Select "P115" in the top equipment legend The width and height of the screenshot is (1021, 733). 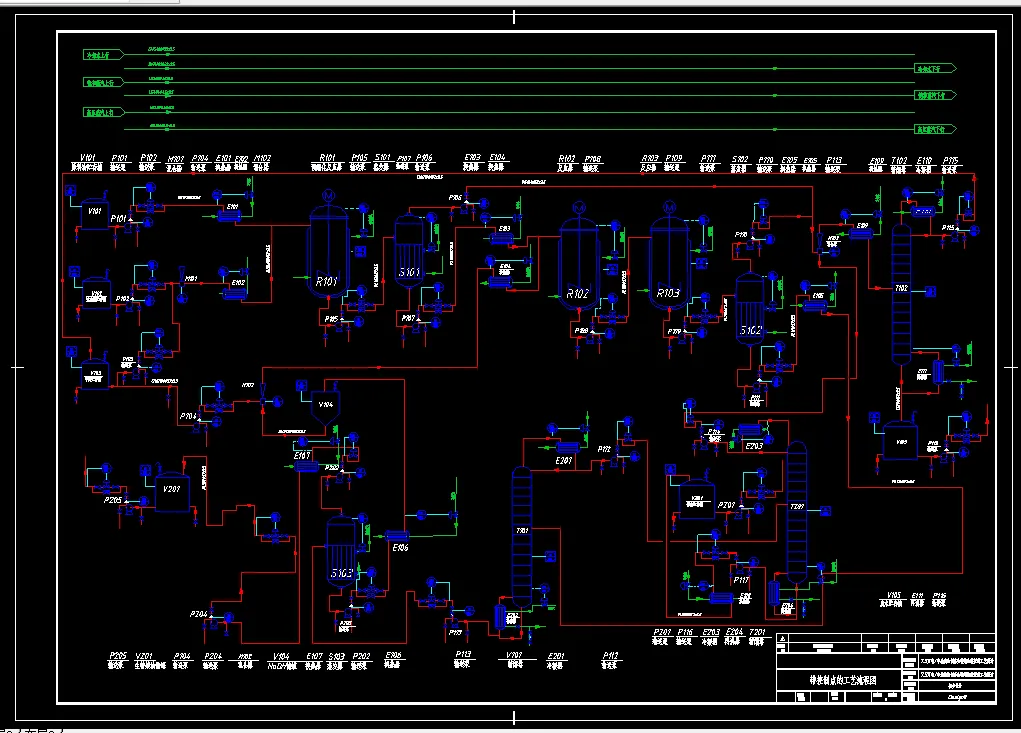[x=950, y=160]
